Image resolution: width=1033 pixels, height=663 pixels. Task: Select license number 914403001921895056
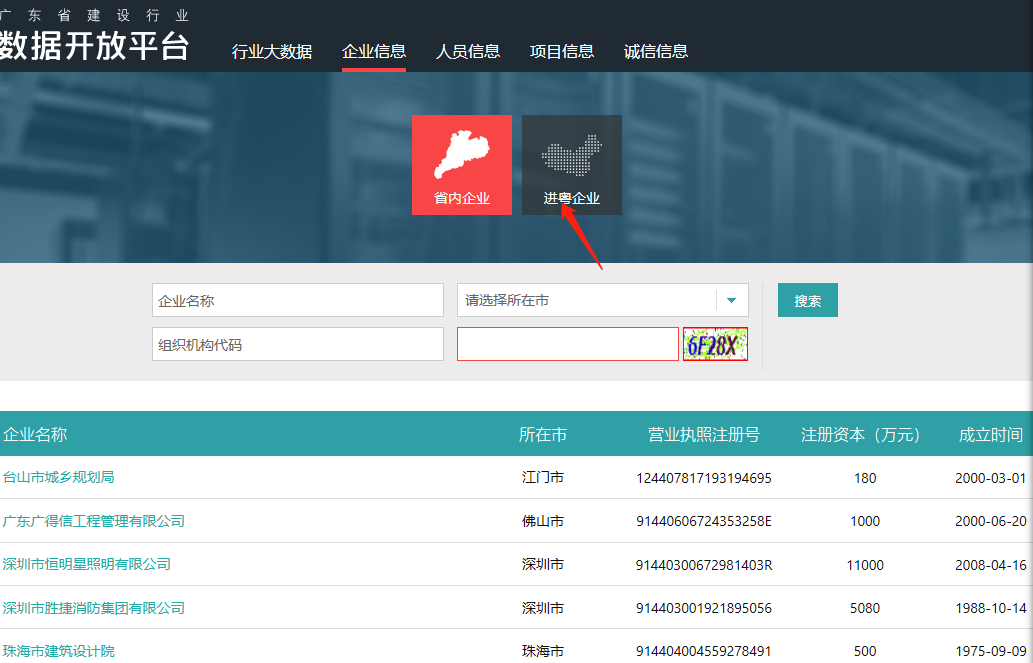click(x=704, y=608)
